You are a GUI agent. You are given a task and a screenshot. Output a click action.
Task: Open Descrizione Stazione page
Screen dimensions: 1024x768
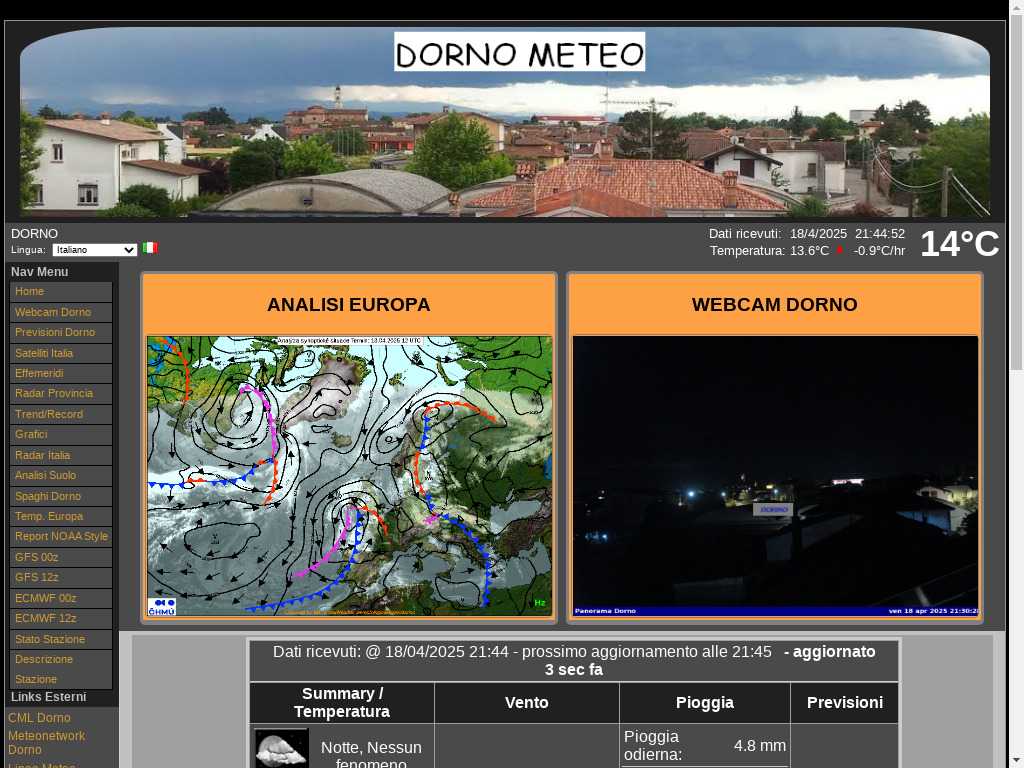tap(61, 669)
